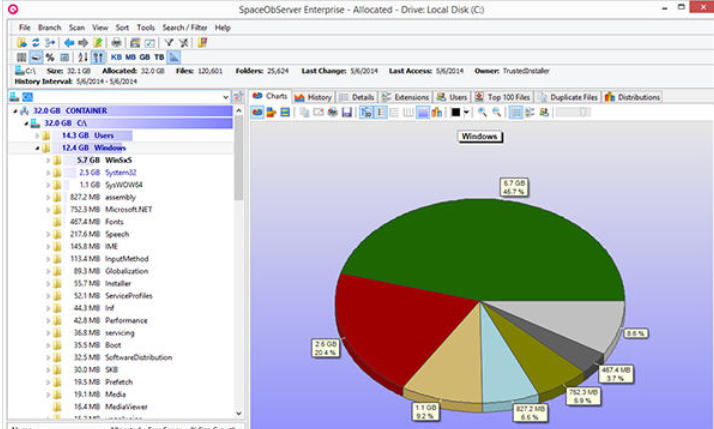Click the zoom in magnifier above chart

click(x=482, y=113)
